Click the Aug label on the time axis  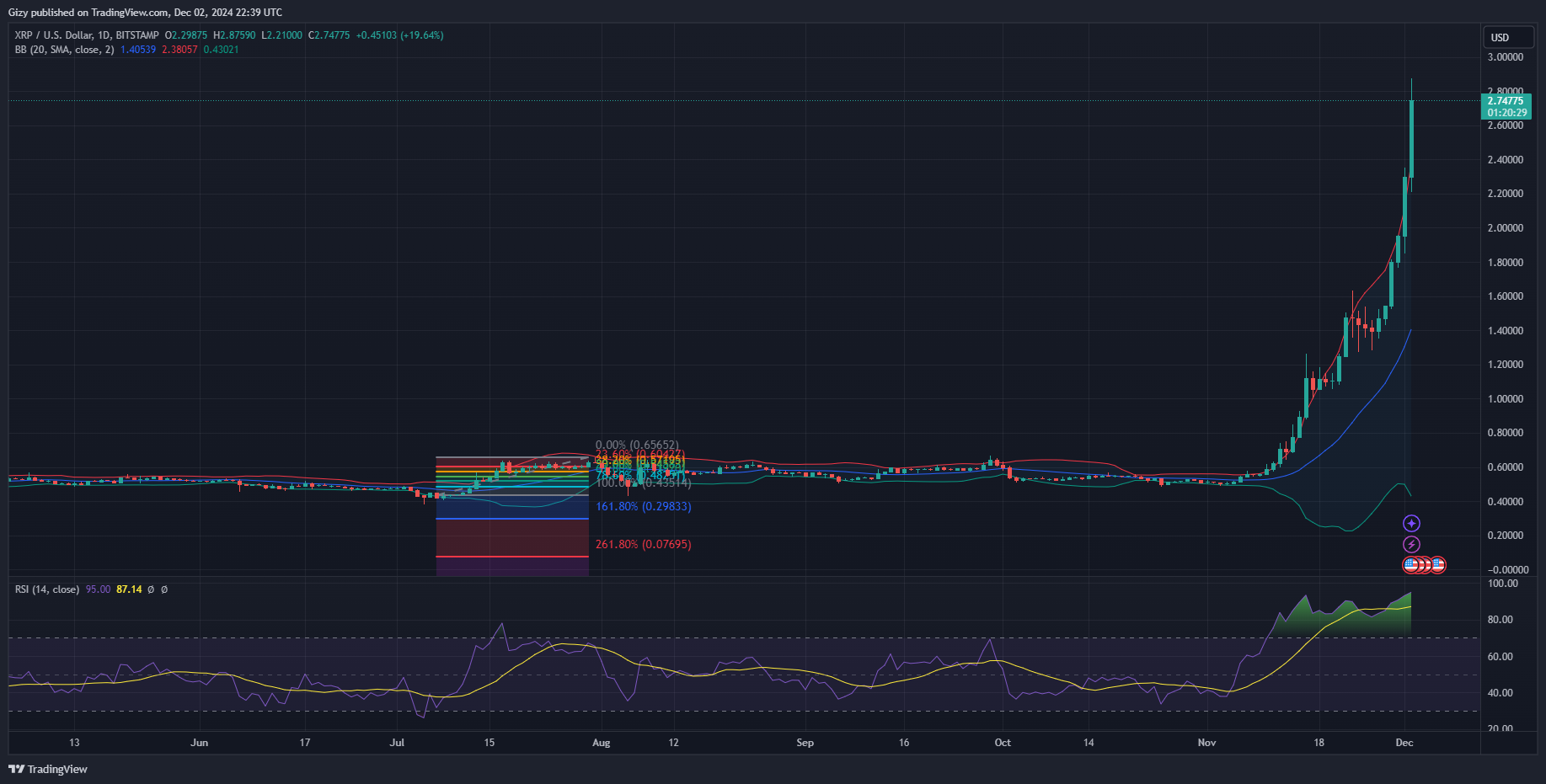tap(602, 743)
